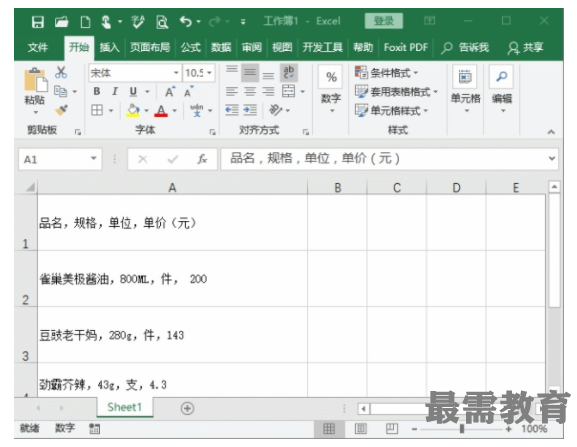The image size is (577, 447).
Task: Click the Redo arrow icon
Action: [215, 22]
